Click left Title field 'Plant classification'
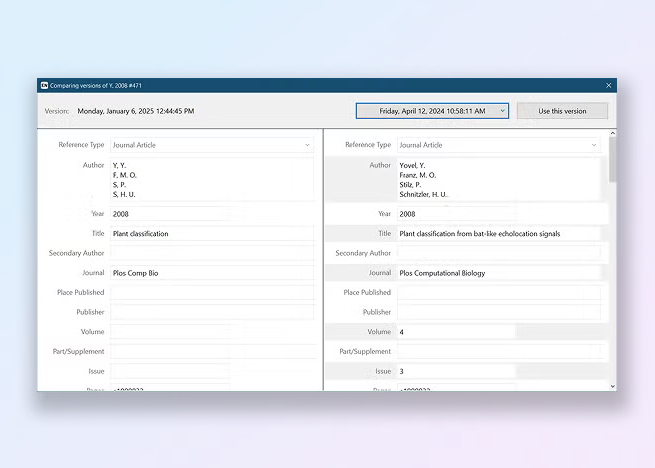 tap(212, 234)
